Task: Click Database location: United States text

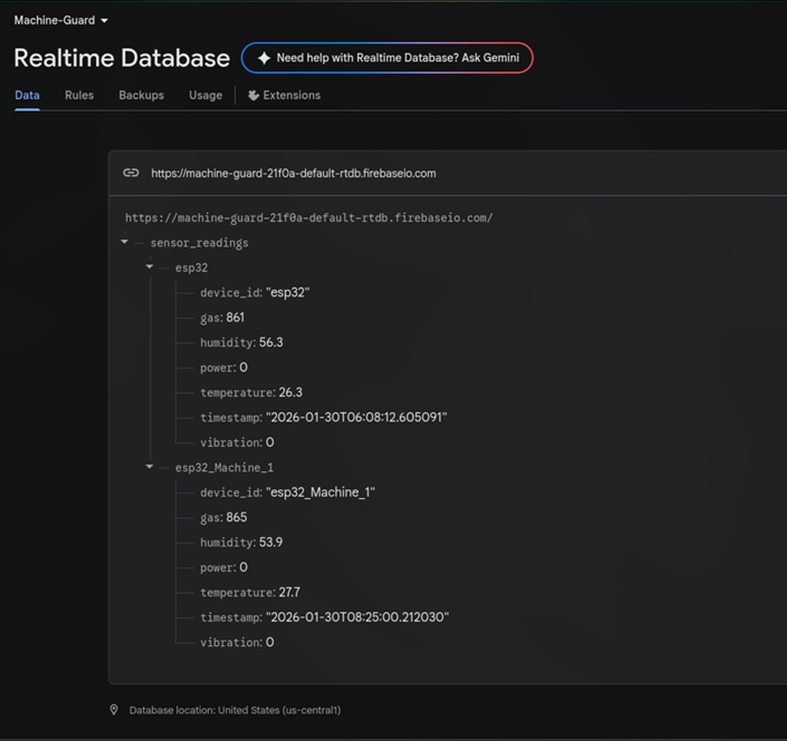Action: click(235, 710)
